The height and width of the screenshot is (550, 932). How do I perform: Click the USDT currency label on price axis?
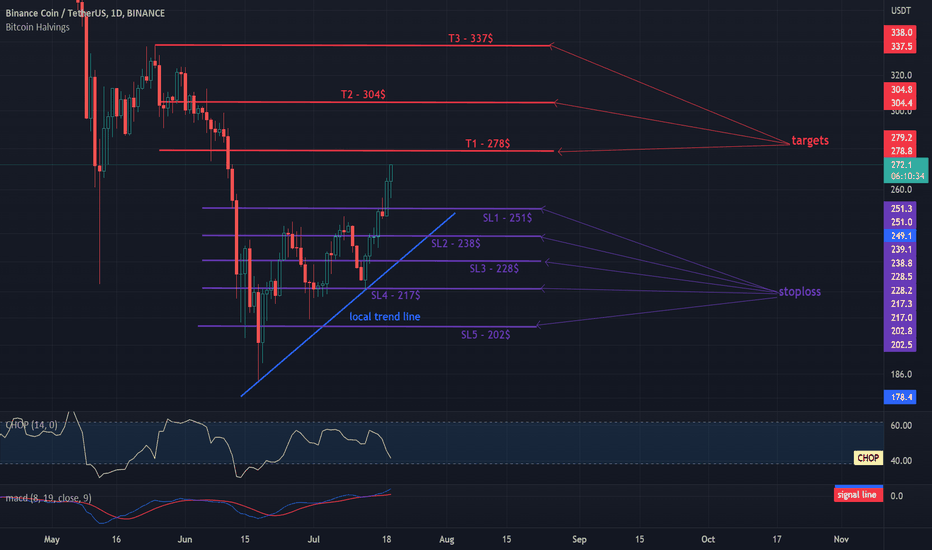(x=900, y=11)
